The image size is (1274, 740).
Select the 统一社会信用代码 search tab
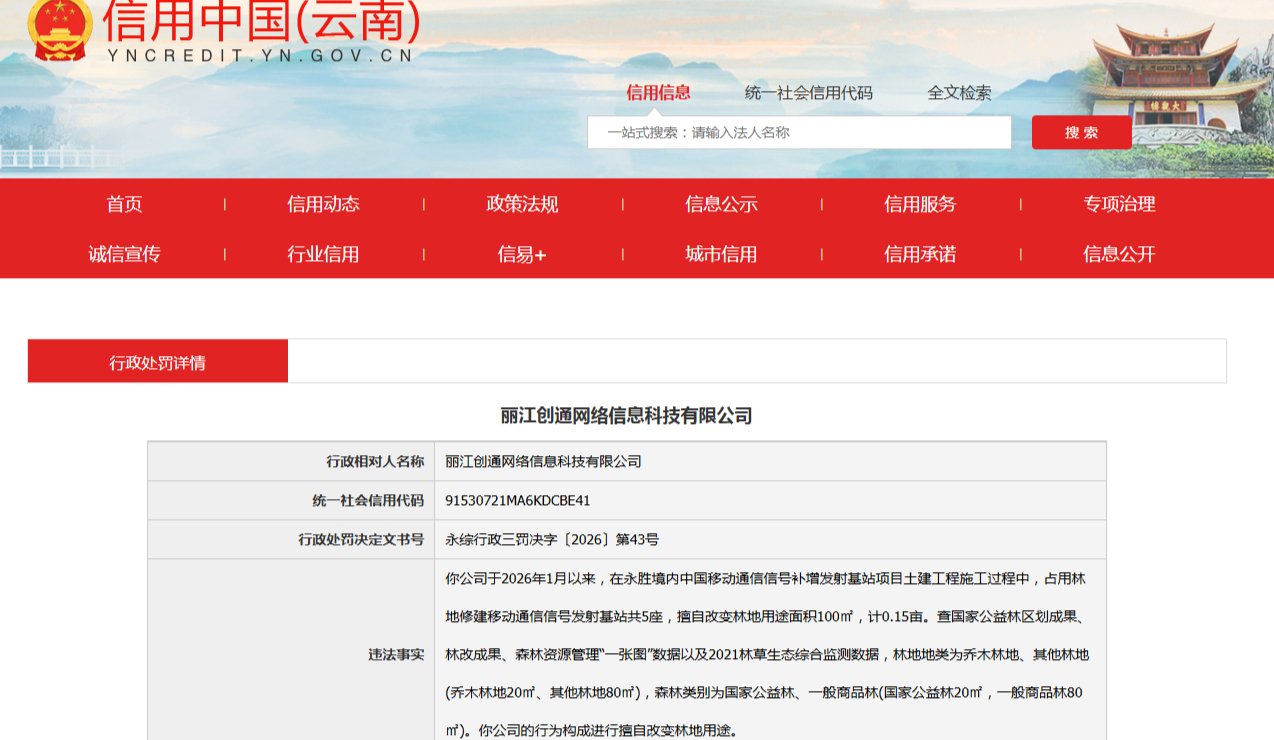point(808,93)
